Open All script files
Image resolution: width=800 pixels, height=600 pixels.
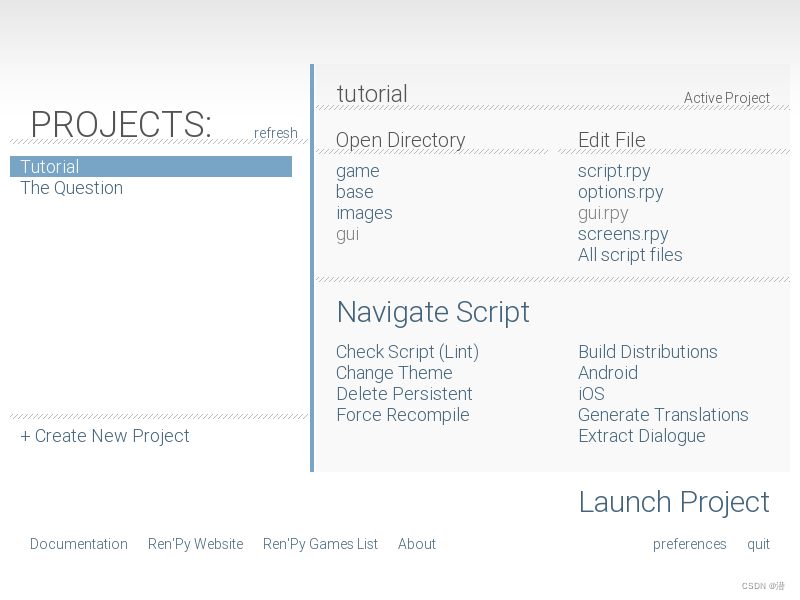(630, 255)
